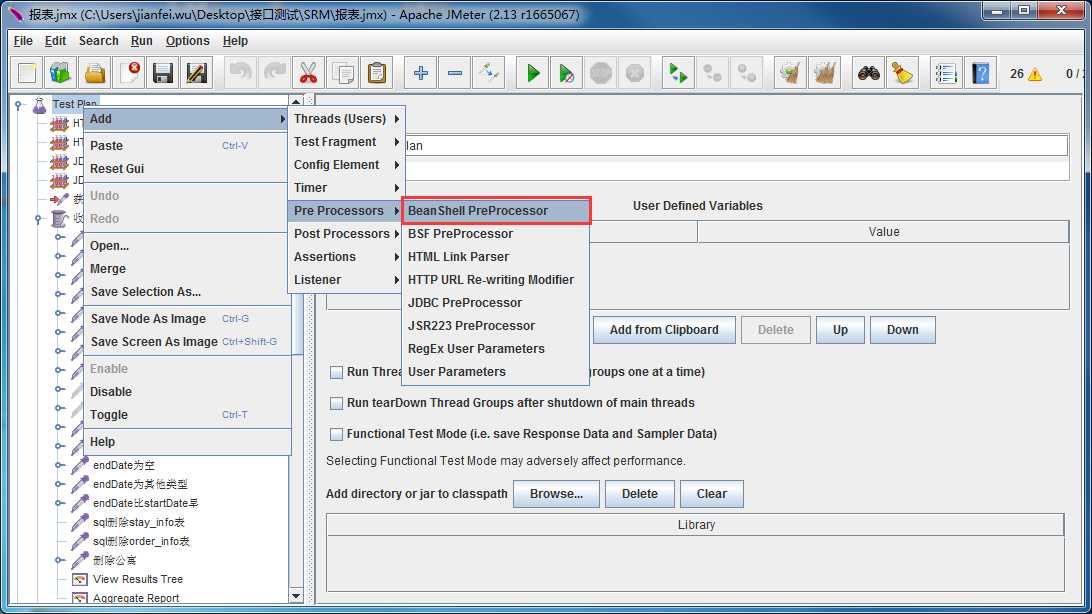Expand the Timer submenu
Screen dimensions: 1092x614
(x=345, y=188)
